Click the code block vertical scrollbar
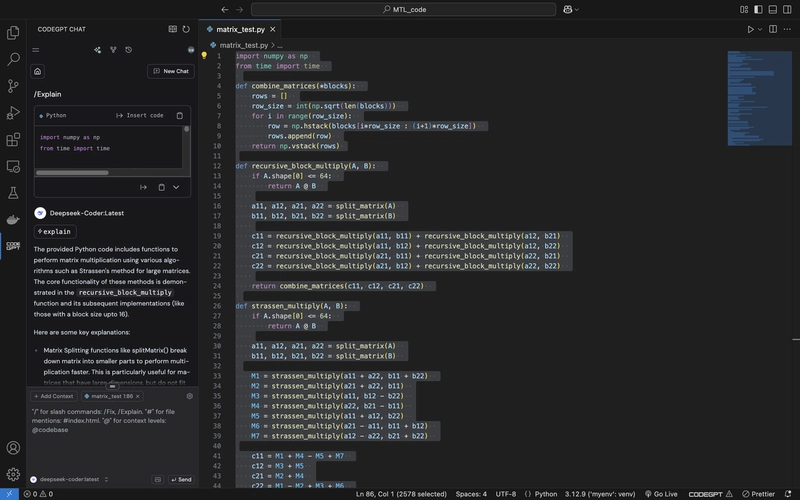 (187, 129)
